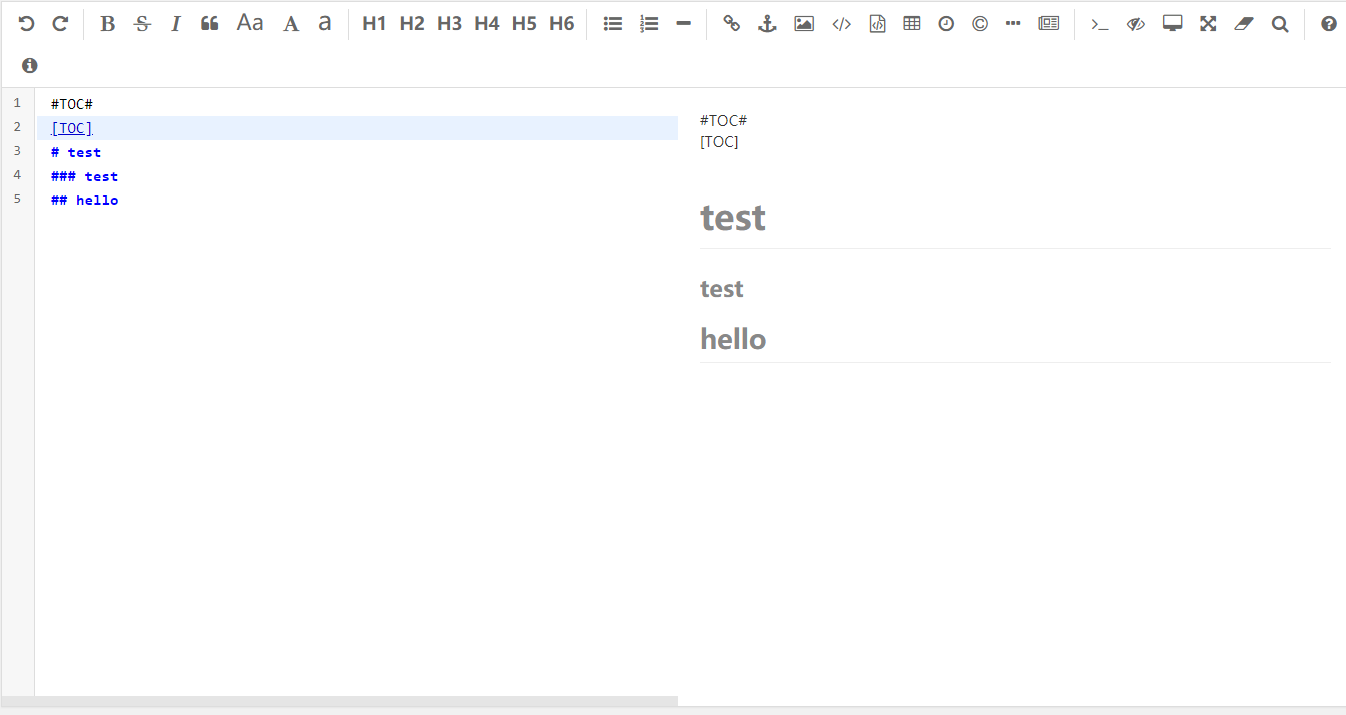The width and height of the screenshot is (1346, 715).
Task: Insert an H3 heading
Action: 449,23
